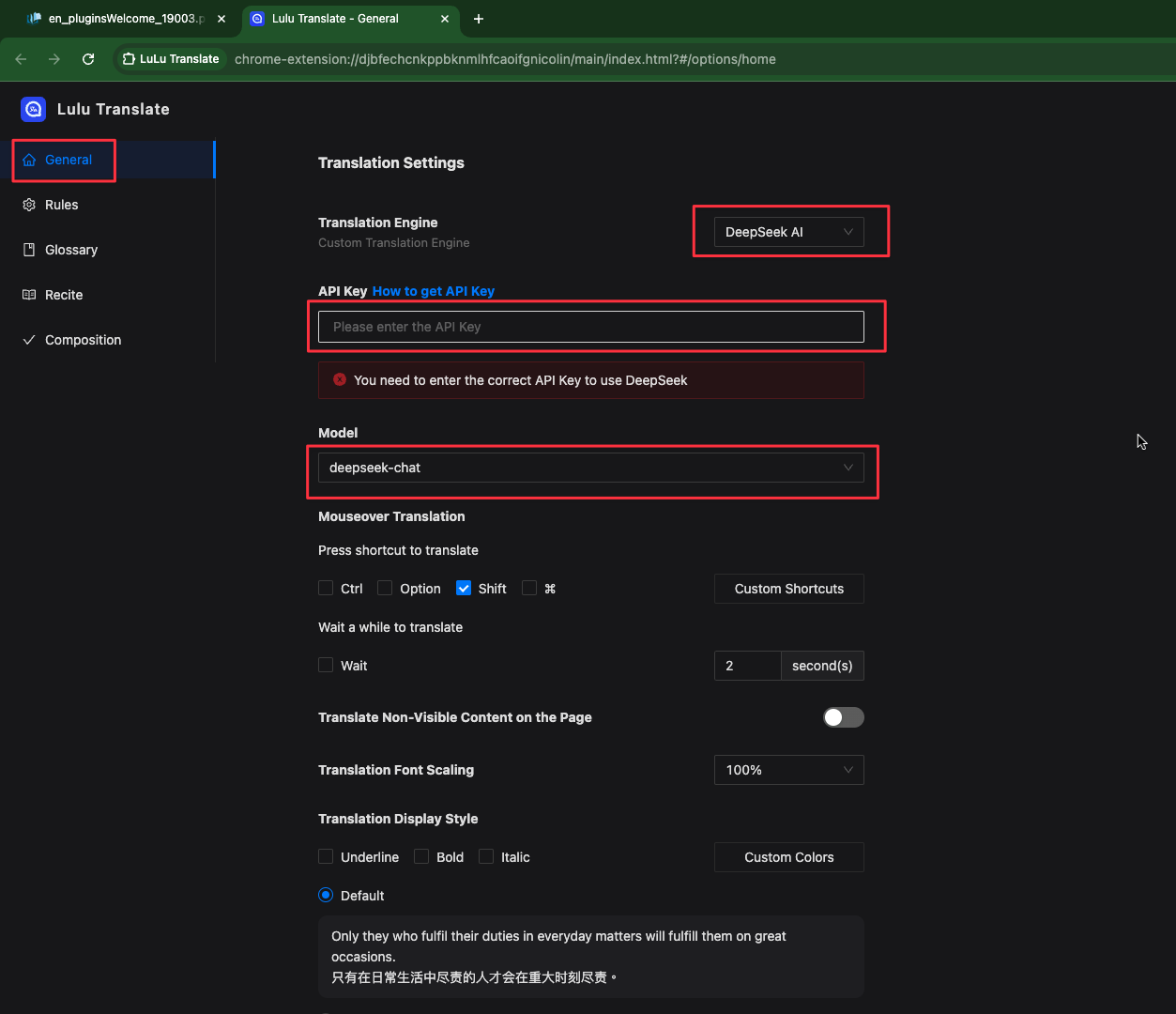The image size is (1176, 1014).
Task: Reload the page with the refresh icon
Action: pyautogui.click(x=88, y=59)
